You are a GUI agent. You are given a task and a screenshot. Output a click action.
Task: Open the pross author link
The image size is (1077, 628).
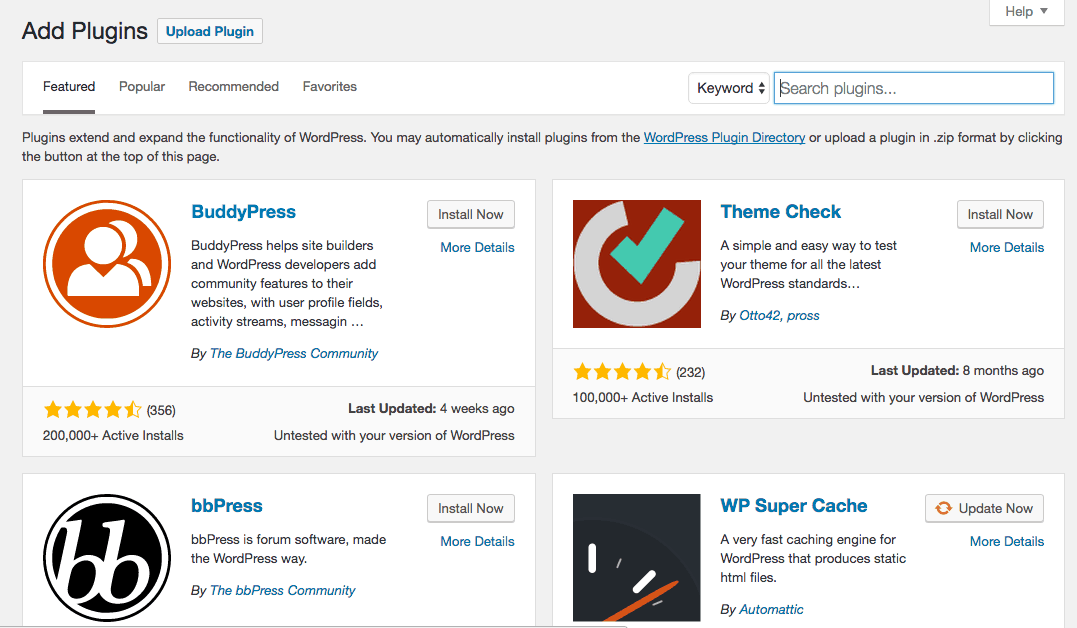coord(803,316)
